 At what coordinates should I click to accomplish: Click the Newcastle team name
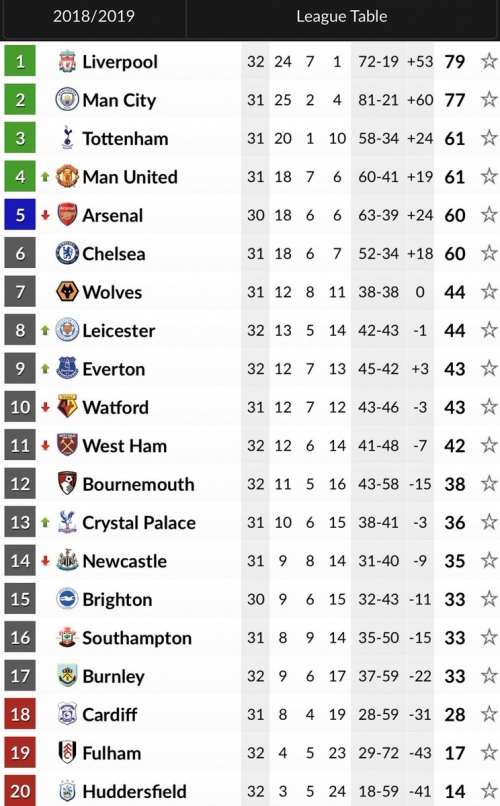tap(125, 560)
